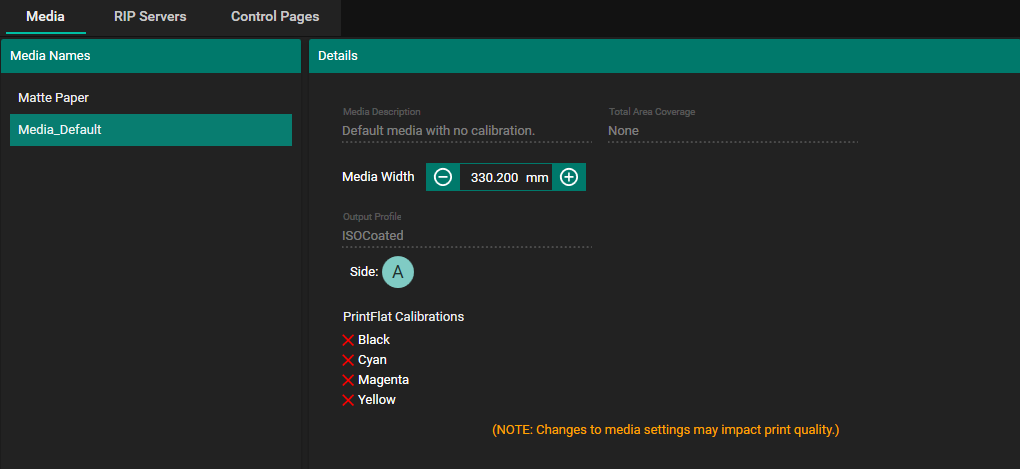Focus the Media Description text field
Viewport: 1020px width, 469px height.
point(467,131)
